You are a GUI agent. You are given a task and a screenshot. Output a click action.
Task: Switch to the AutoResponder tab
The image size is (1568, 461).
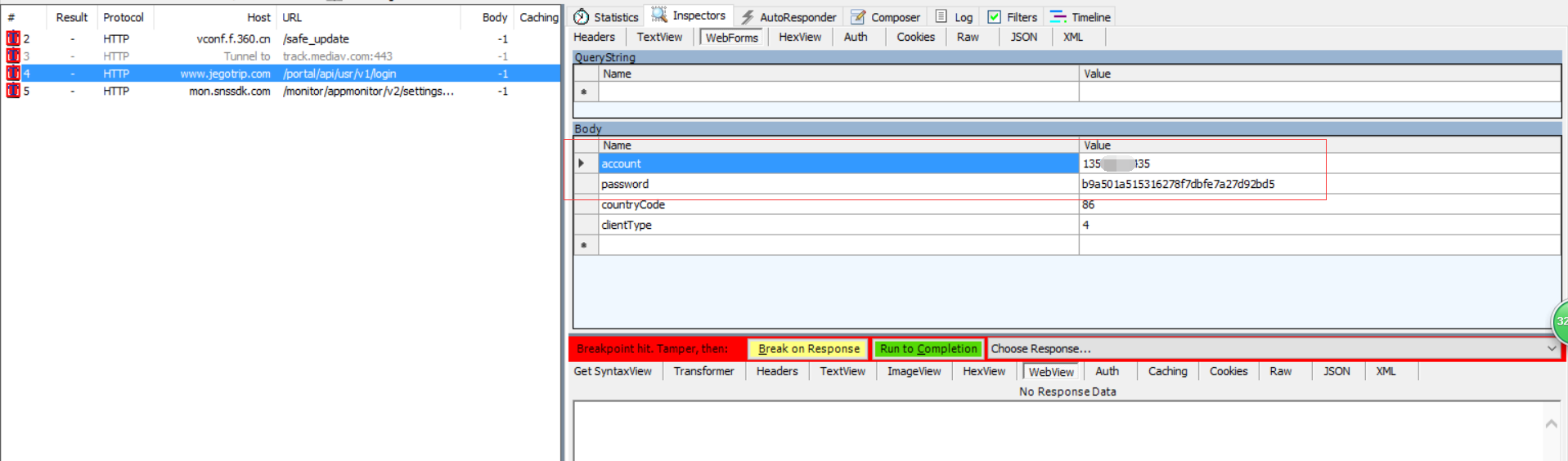788,17
